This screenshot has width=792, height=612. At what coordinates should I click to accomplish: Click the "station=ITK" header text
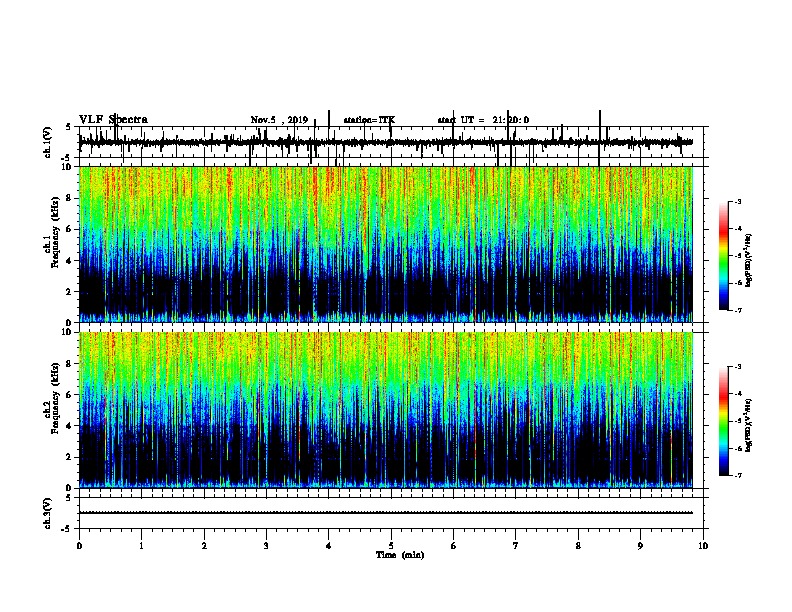(369, 120)
